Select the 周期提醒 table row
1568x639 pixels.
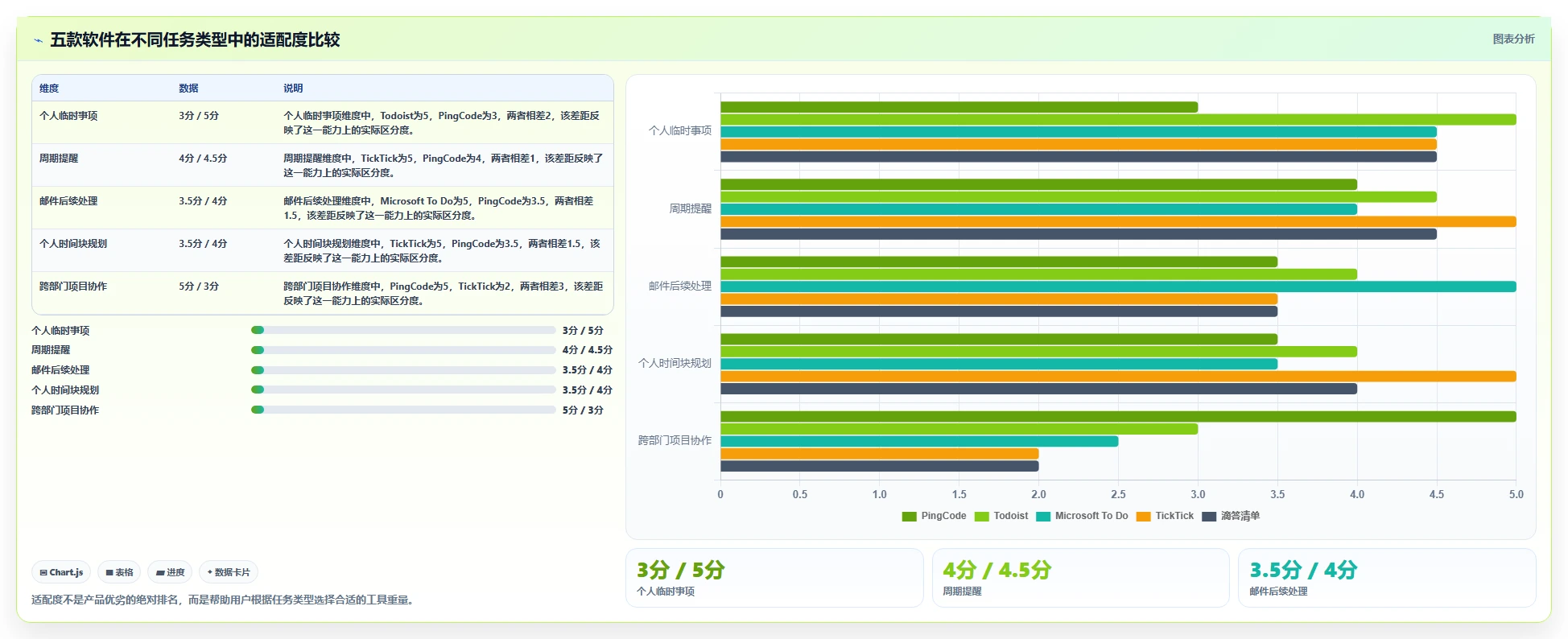(323, 165)
